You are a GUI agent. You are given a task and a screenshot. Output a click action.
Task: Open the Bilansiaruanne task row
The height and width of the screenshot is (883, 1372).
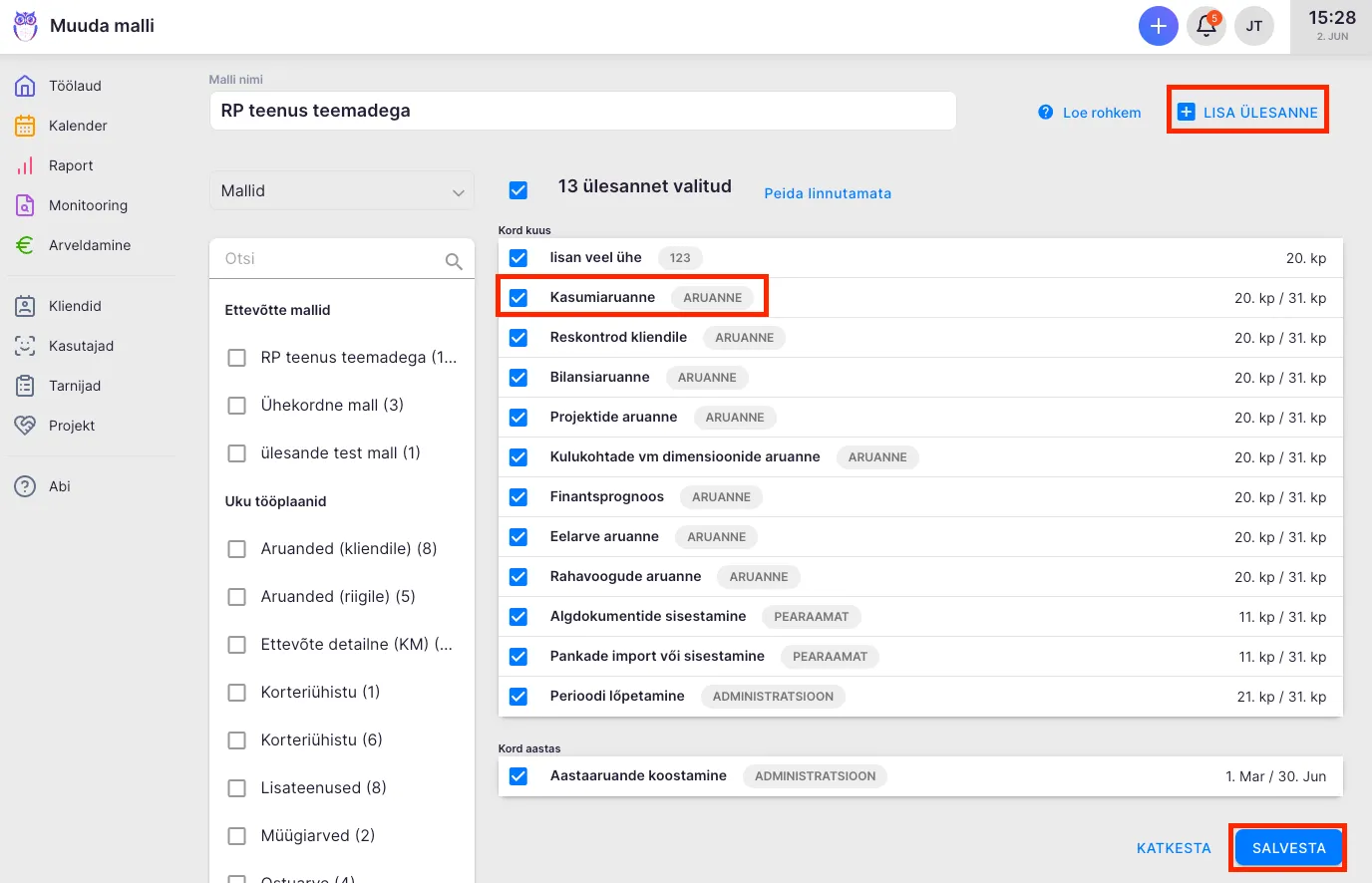[x=600, y=378]
